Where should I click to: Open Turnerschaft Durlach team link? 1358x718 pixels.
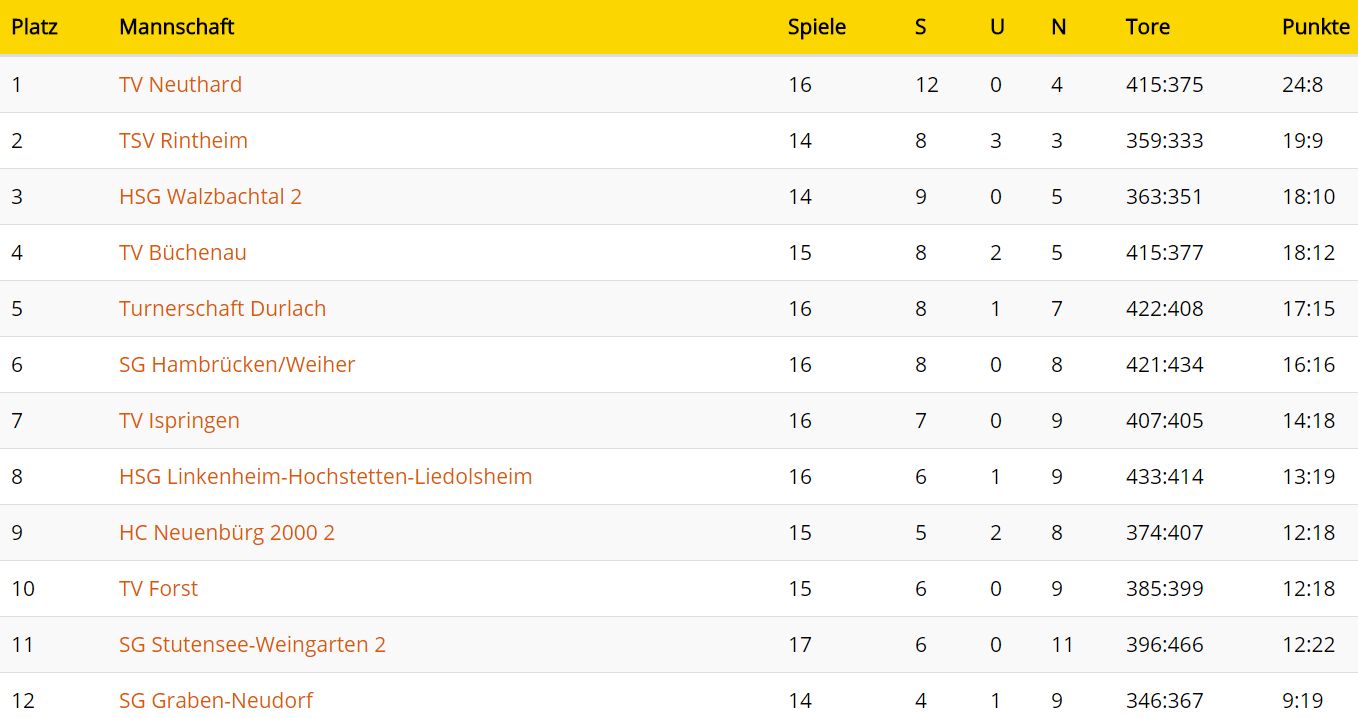(x=222, y=308)
